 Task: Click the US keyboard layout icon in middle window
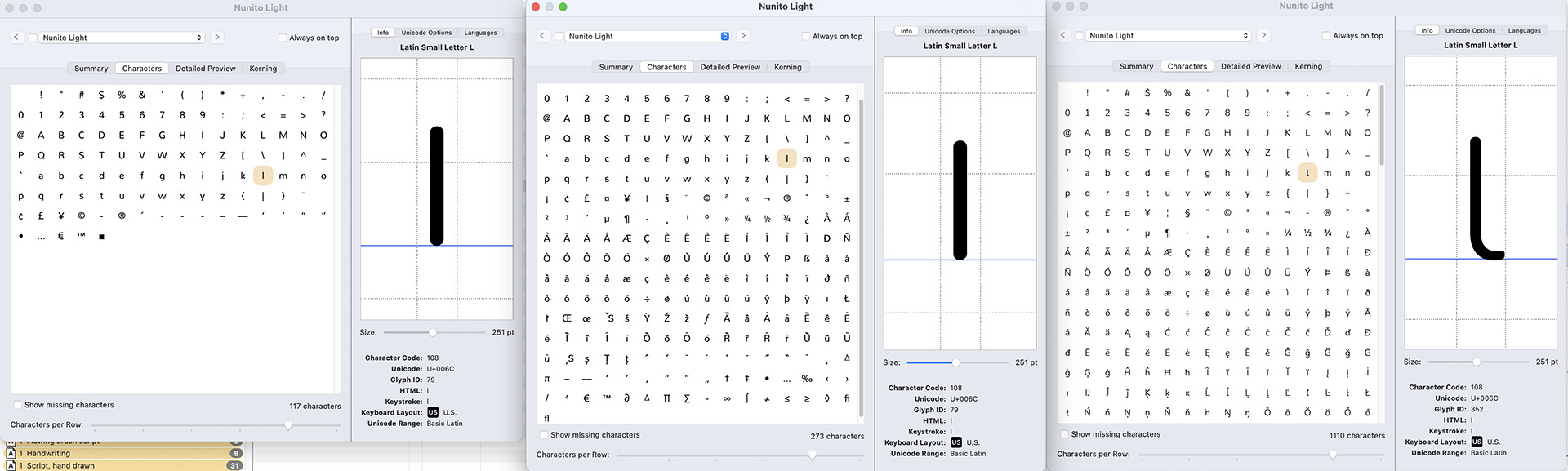pos(956,442)
